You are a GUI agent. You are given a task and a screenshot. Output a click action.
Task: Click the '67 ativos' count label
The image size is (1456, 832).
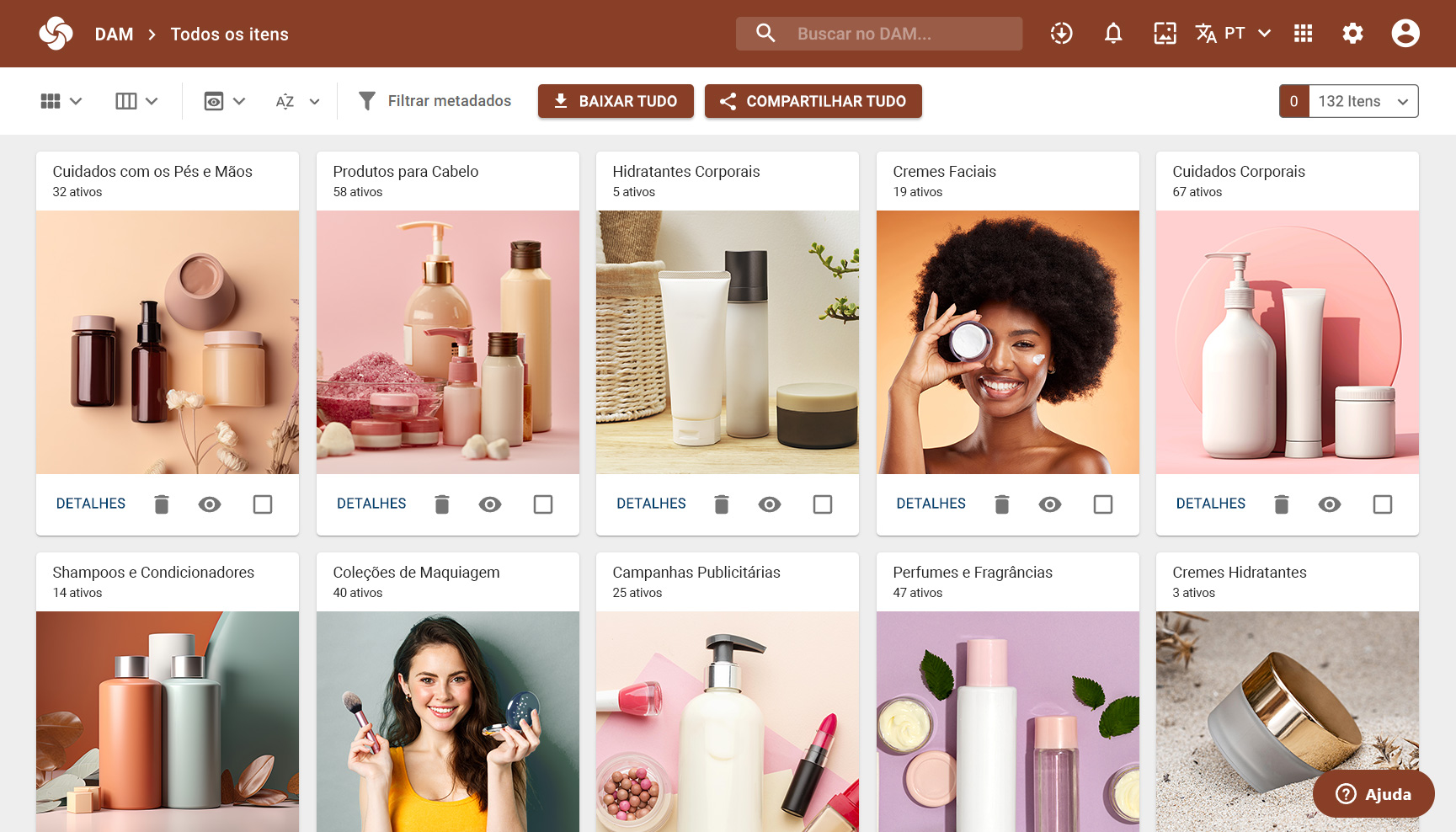click(x=1197, y=192)
